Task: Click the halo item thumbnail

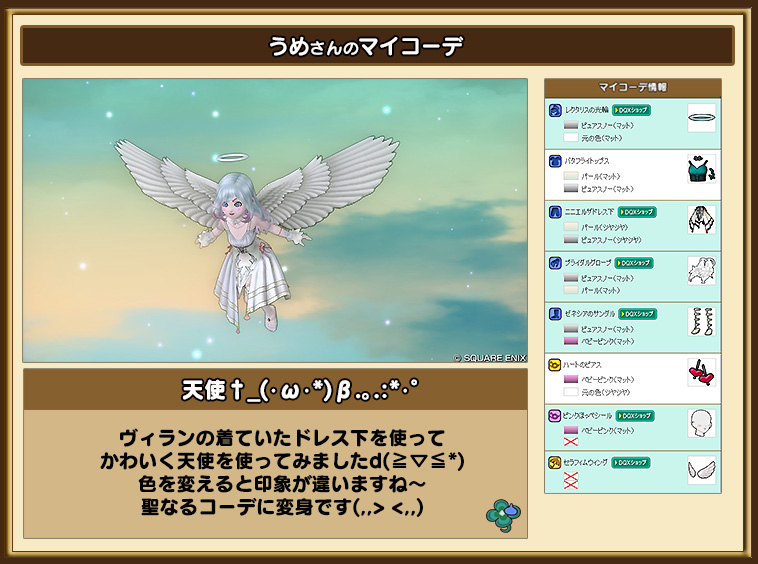Action: pos(701,119)
